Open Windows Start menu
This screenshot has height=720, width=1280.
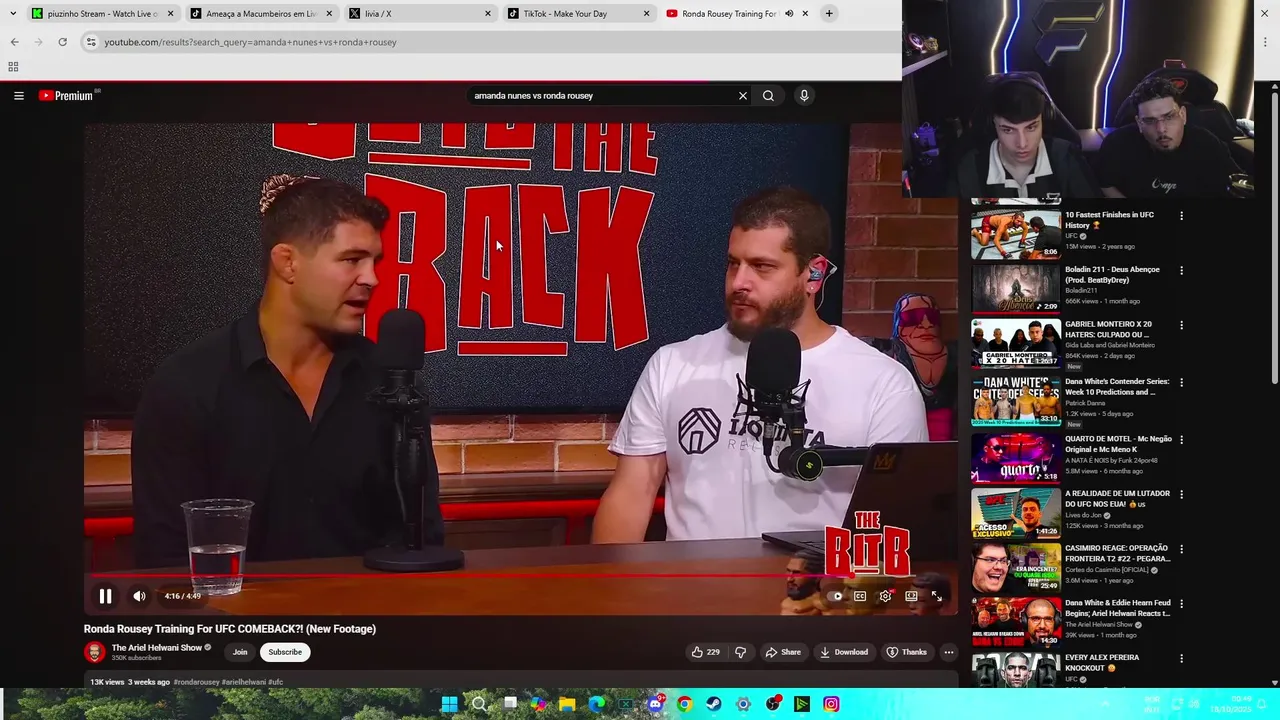449,704
